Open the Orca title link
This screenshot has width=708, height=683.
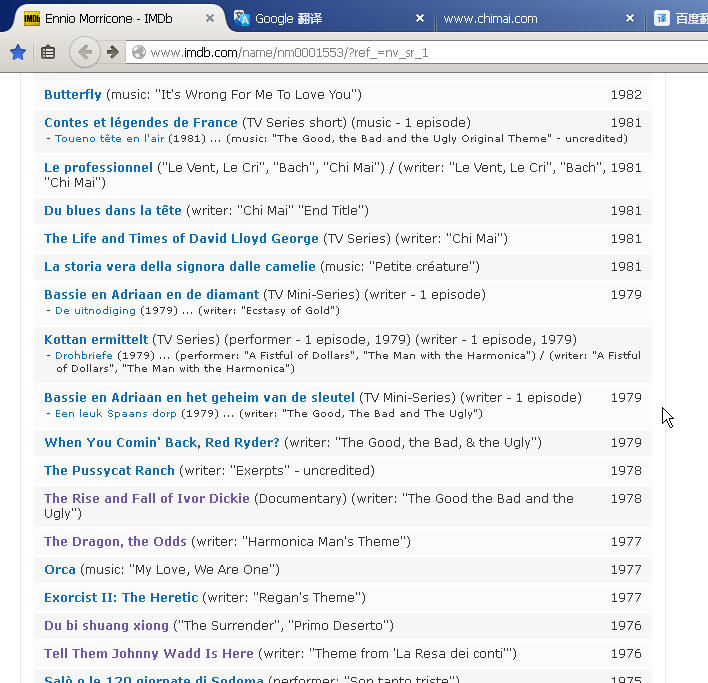coord(60,570)
